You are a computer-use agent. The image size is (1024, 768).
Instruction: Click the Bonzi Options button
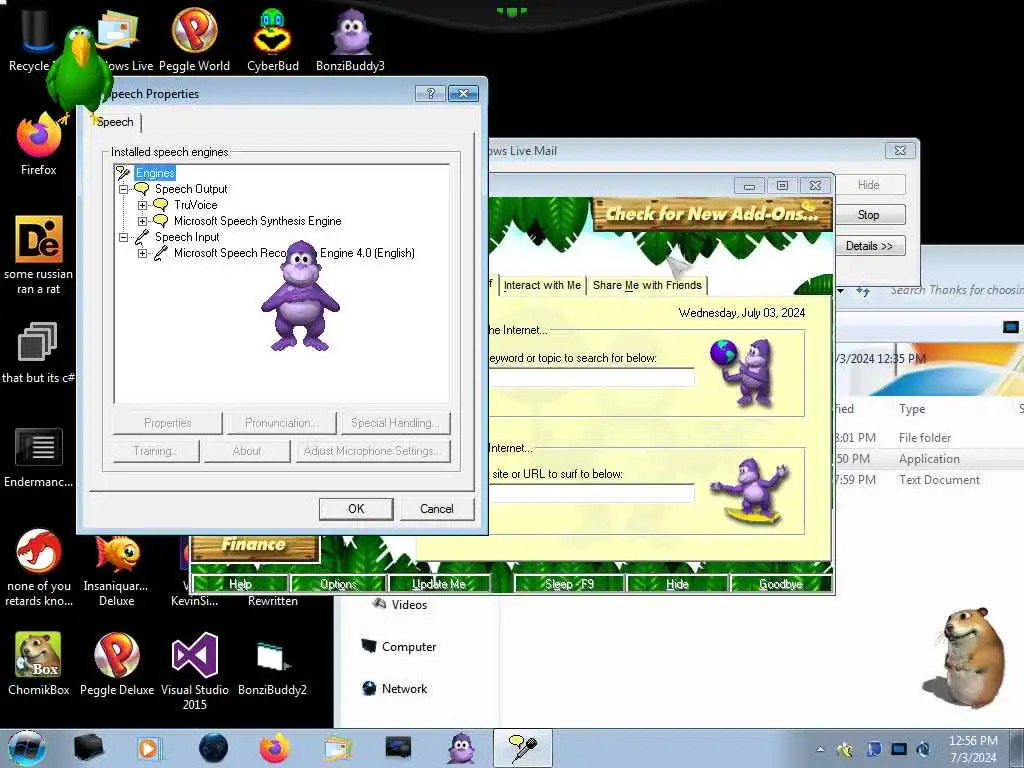[338, 584]
